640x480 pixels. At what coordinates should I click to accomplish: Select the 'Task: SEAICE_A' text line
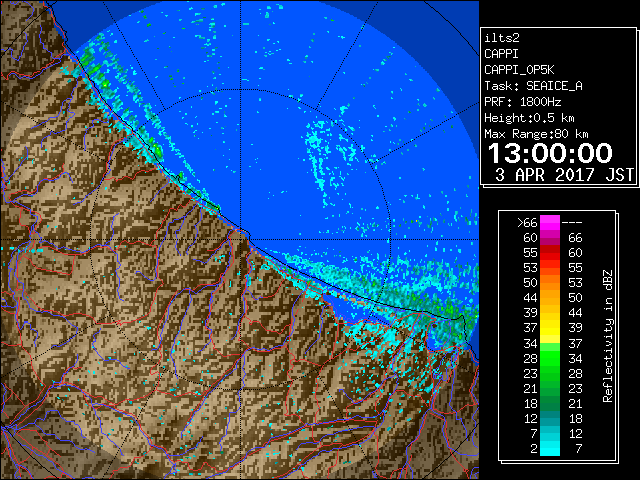point(533,86)
